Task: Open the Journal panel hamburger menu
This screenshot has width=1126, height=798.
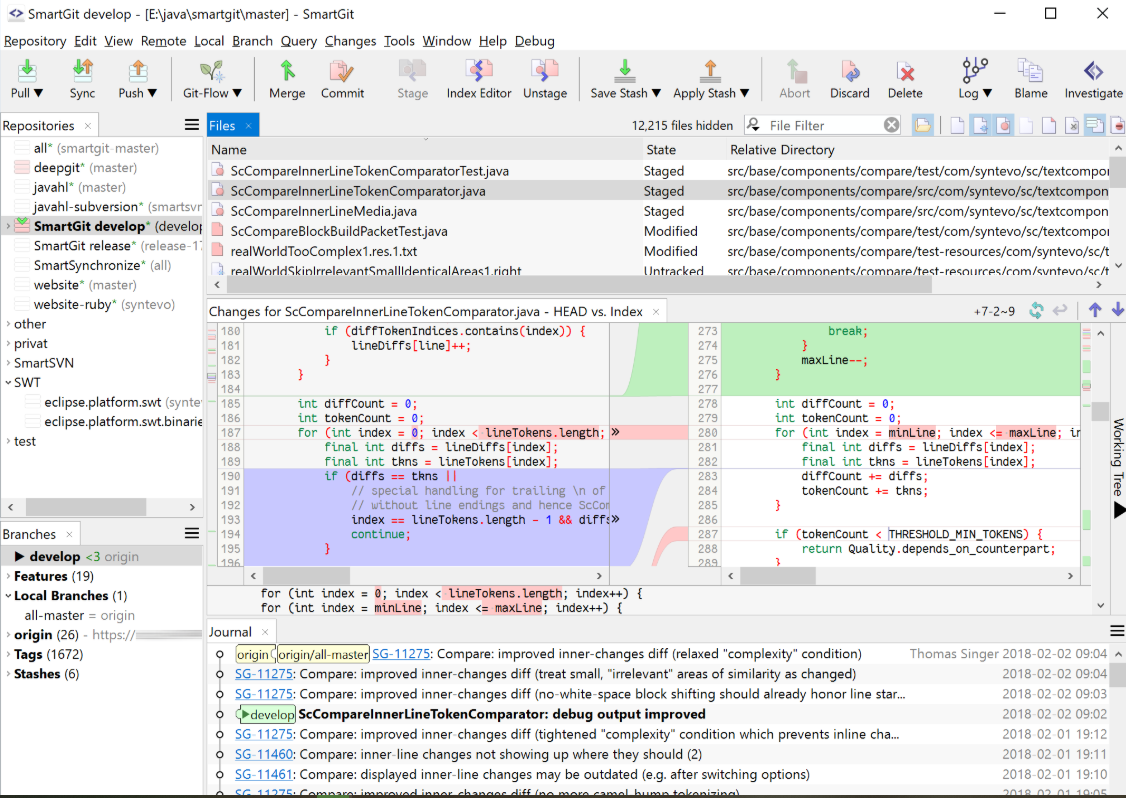Action: [1117, 631]
